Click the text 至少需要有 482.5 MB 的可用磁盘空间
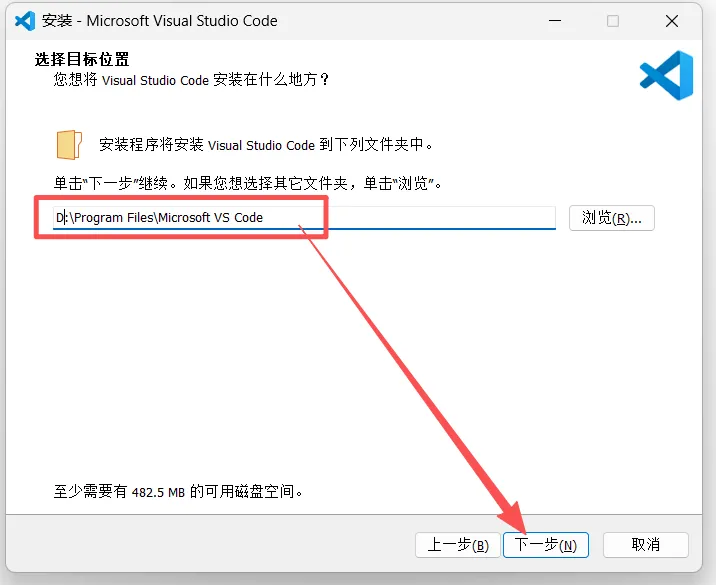This screenshot has width=716, height=585. click(178, 492)
